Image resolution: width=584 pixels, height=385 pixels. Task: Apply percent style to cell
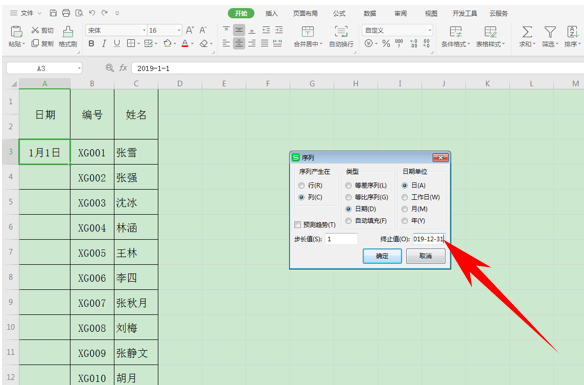click(386, 44)
